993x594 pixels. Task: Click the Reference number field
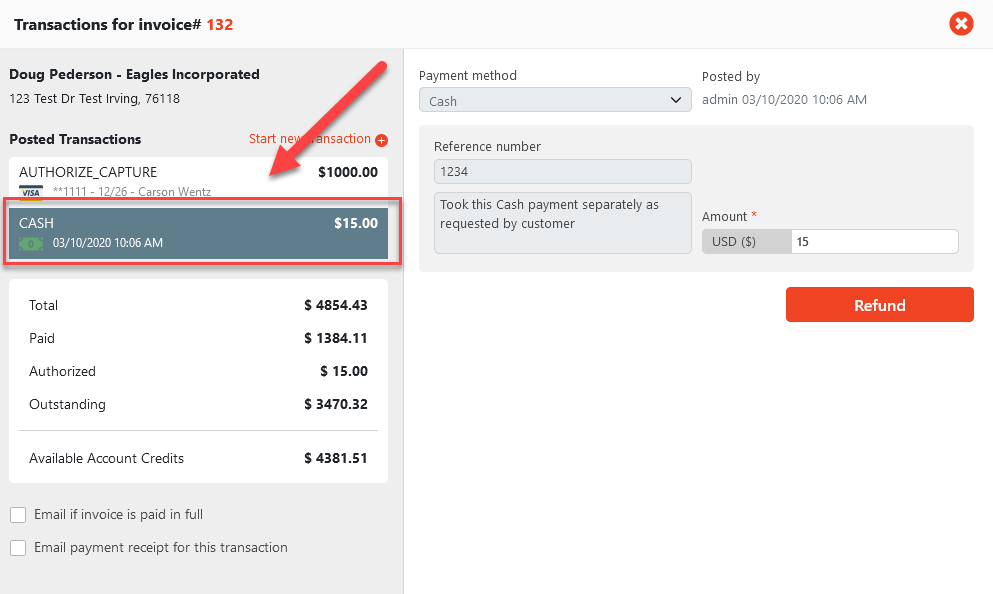point(562,172)
